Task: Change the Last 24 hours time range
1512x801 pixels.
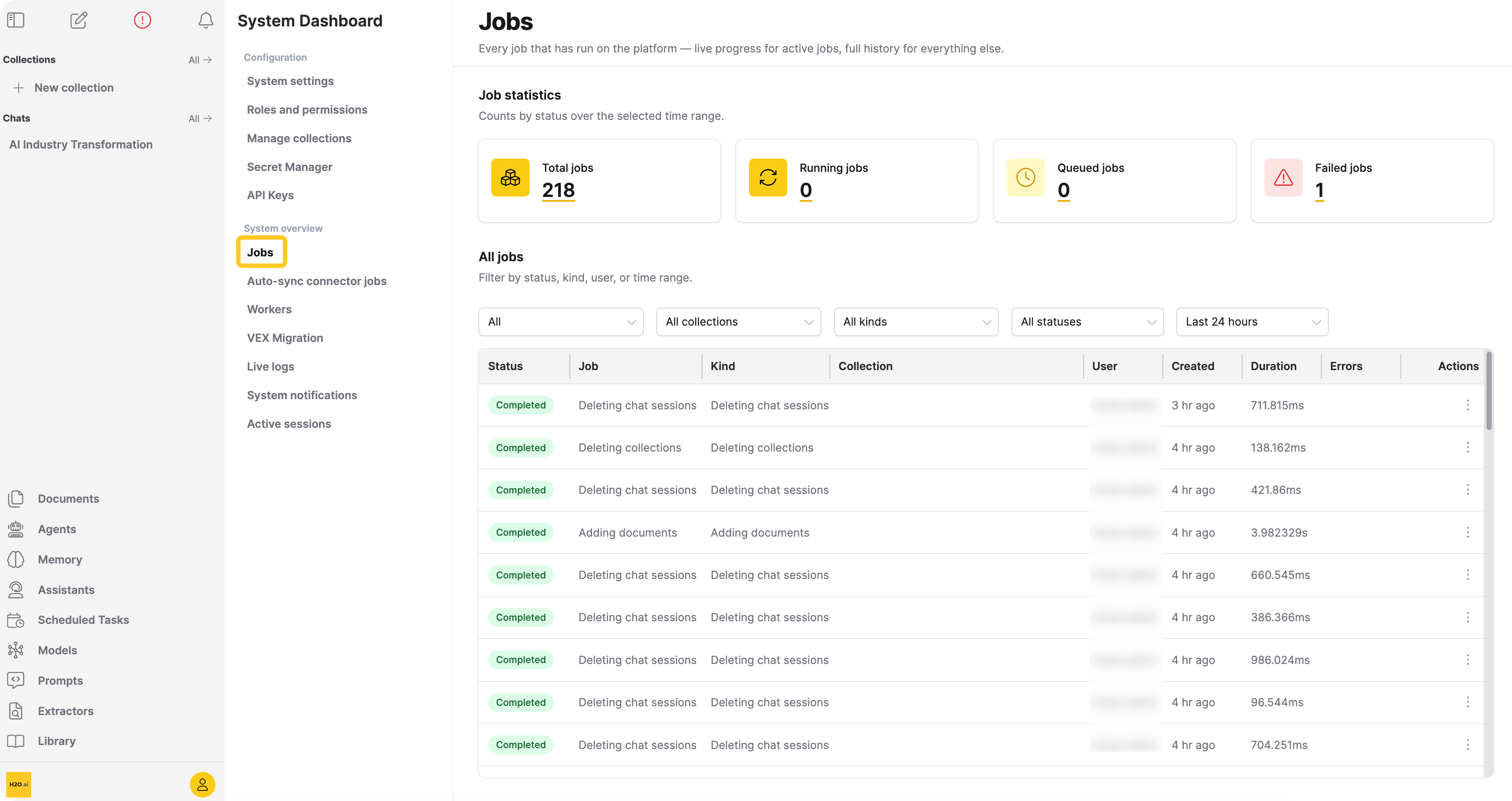Action: 1252,322
